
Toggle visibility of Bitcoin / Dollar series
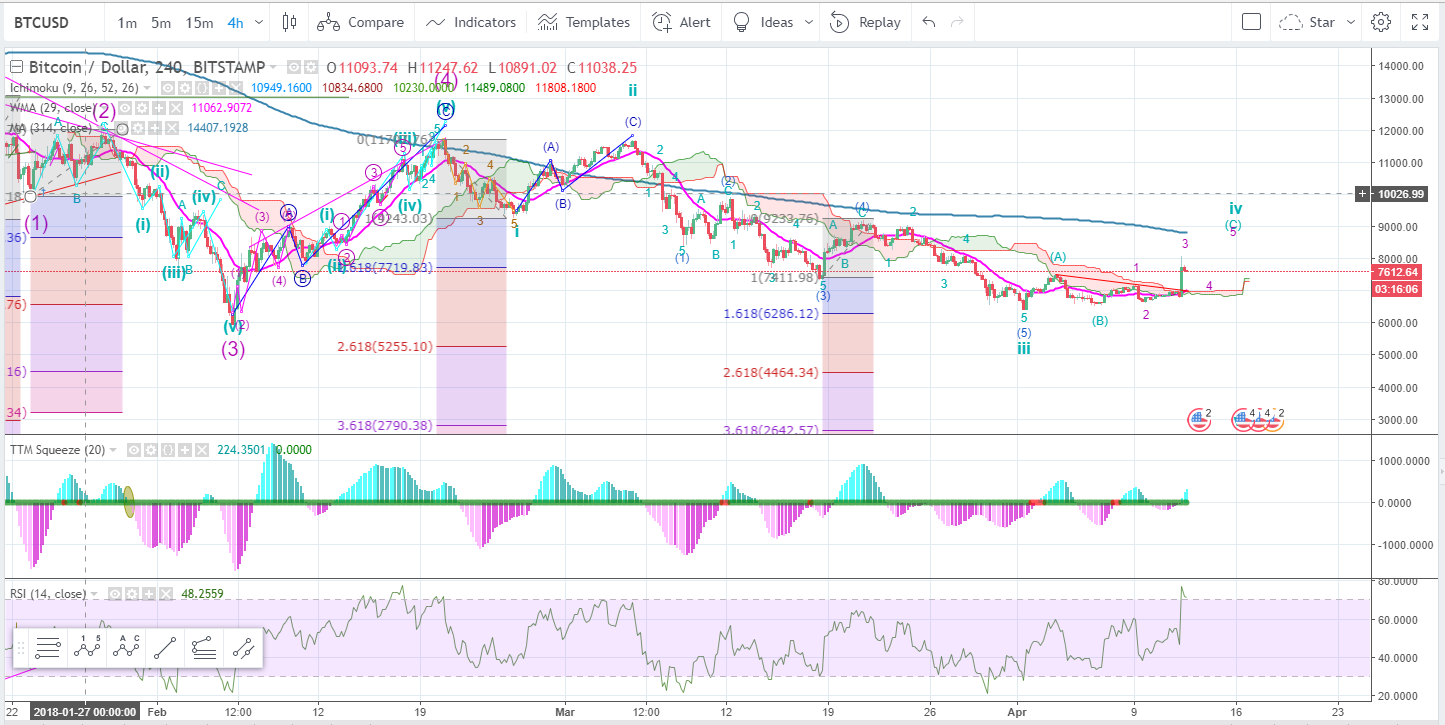(294, 67)
